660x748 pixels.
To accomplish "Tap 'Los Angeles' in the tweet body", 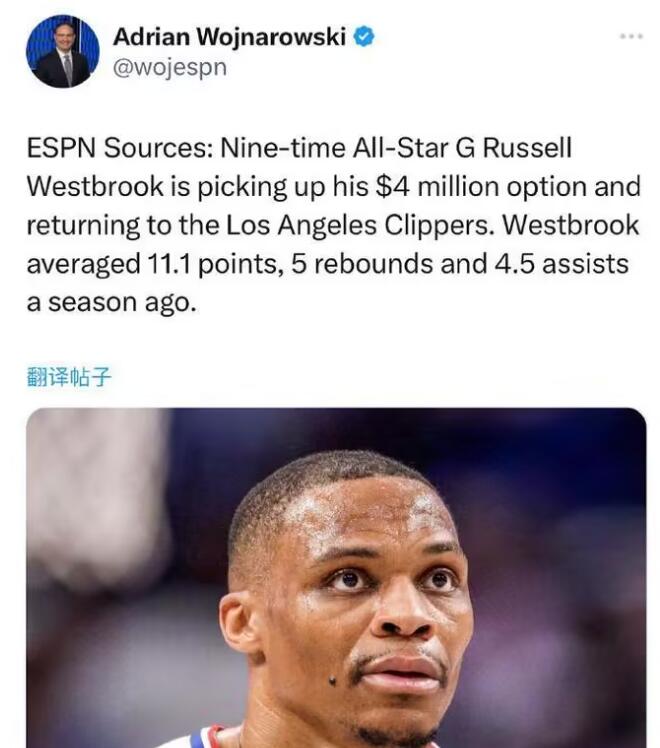I will (x=301, y=225).
